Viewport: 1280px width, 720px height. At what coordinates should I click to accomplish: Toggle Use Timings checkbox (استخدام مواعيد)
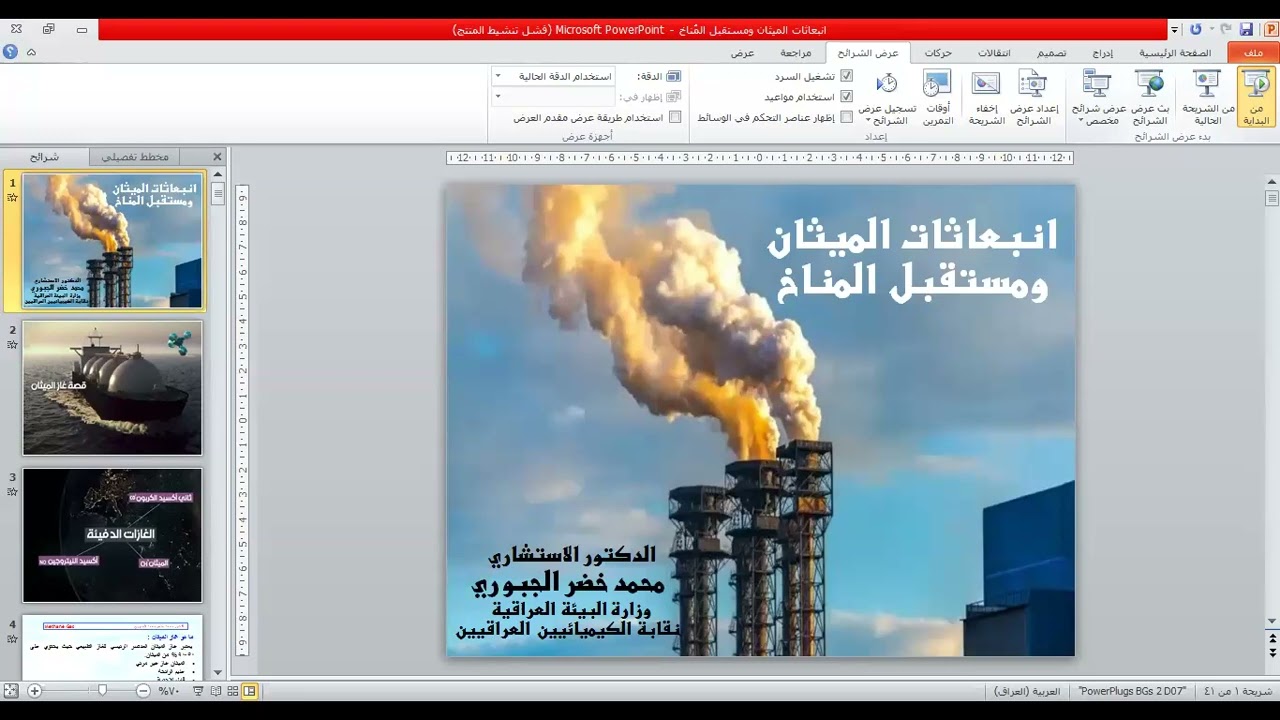point(846,96)
